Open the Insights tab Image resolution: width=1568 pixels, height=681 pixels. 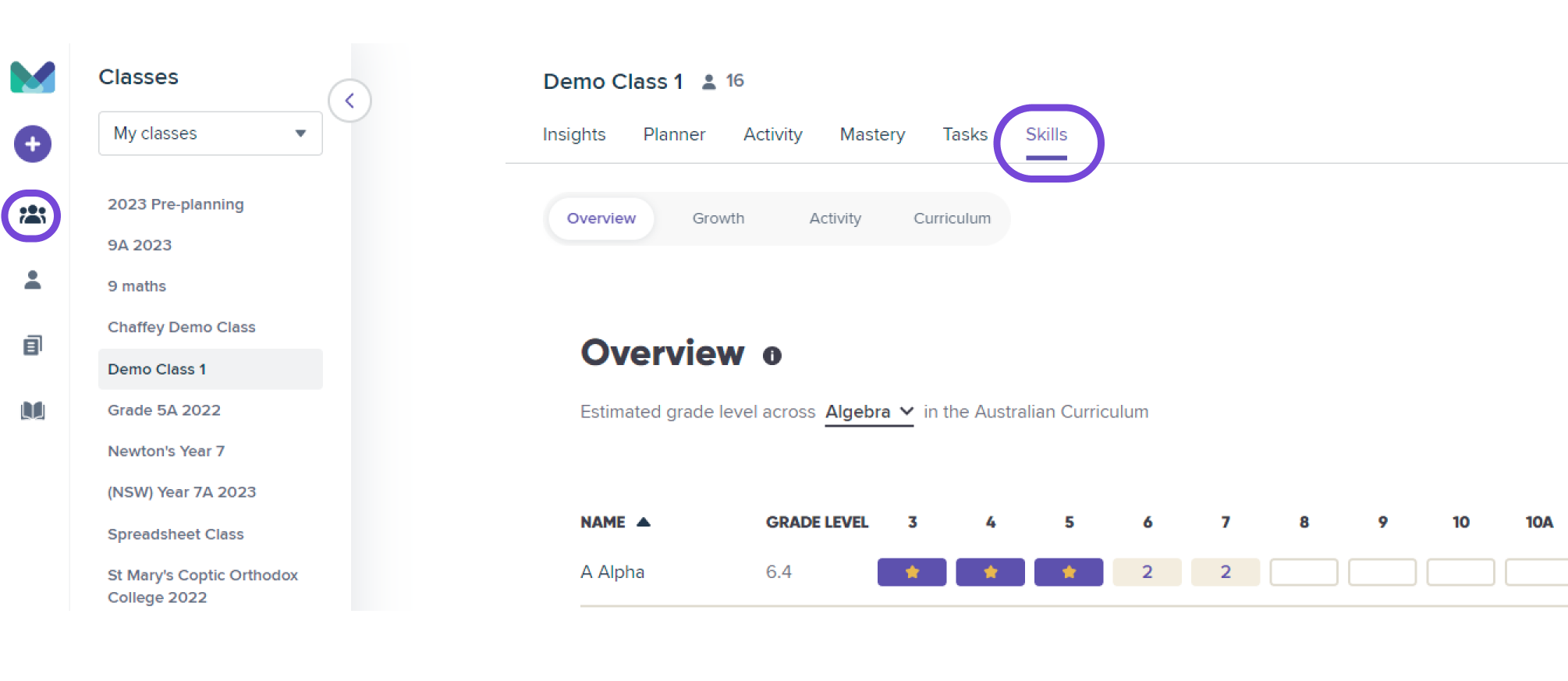click(574, 134)
